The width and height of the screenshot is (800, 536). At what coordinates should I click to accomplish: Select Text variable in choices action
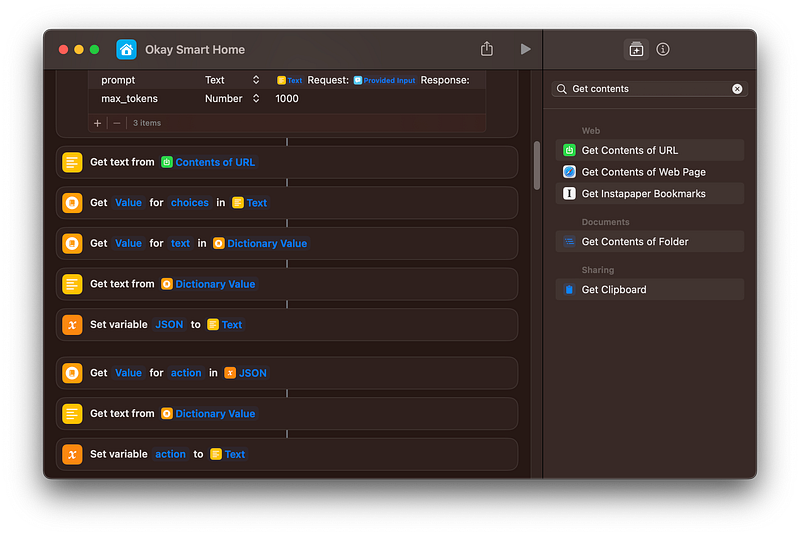pos(249,203)
